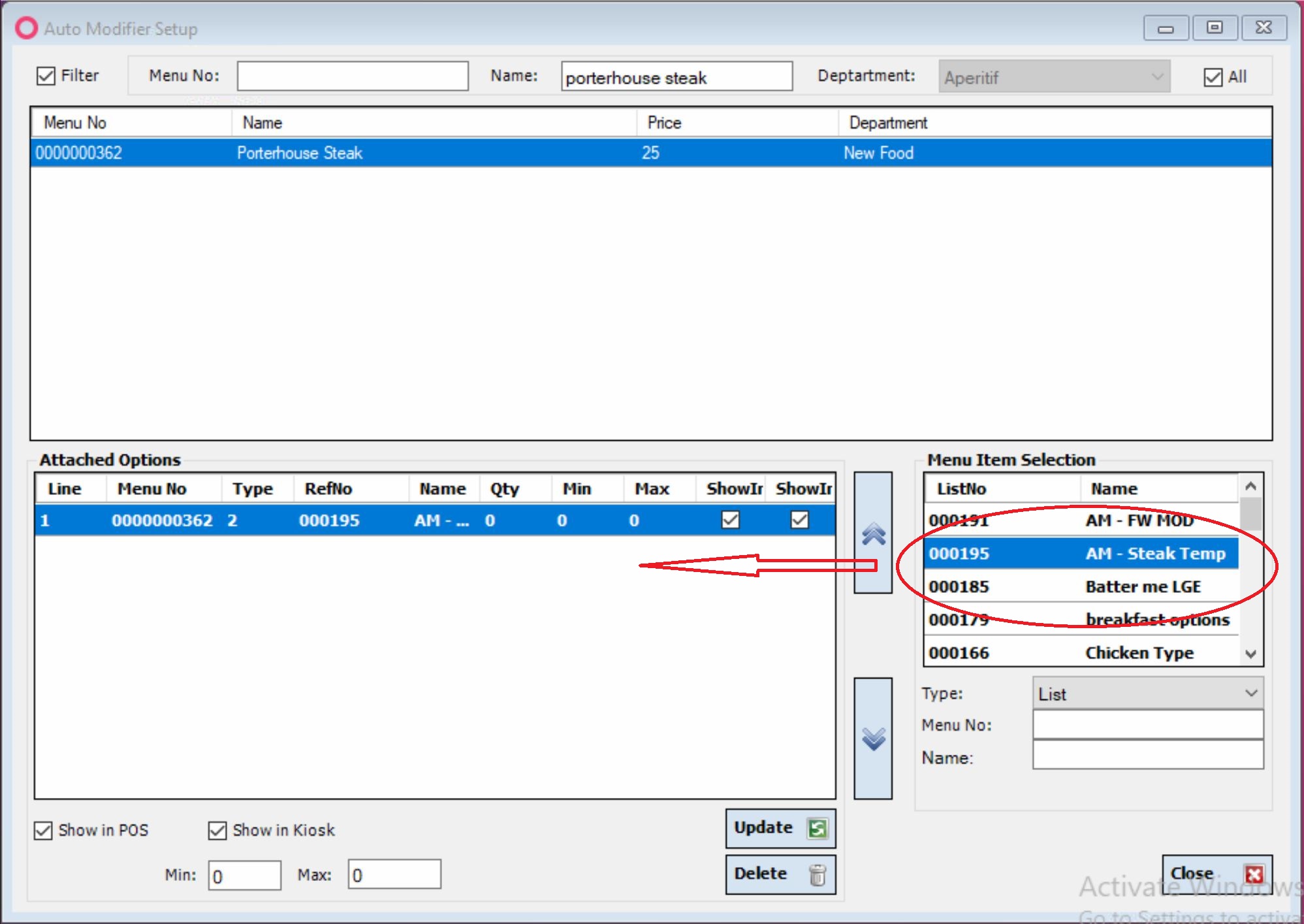Click the green refresh icon on Update
This screenshot has height=924, width=1304.
coord(818,828)
